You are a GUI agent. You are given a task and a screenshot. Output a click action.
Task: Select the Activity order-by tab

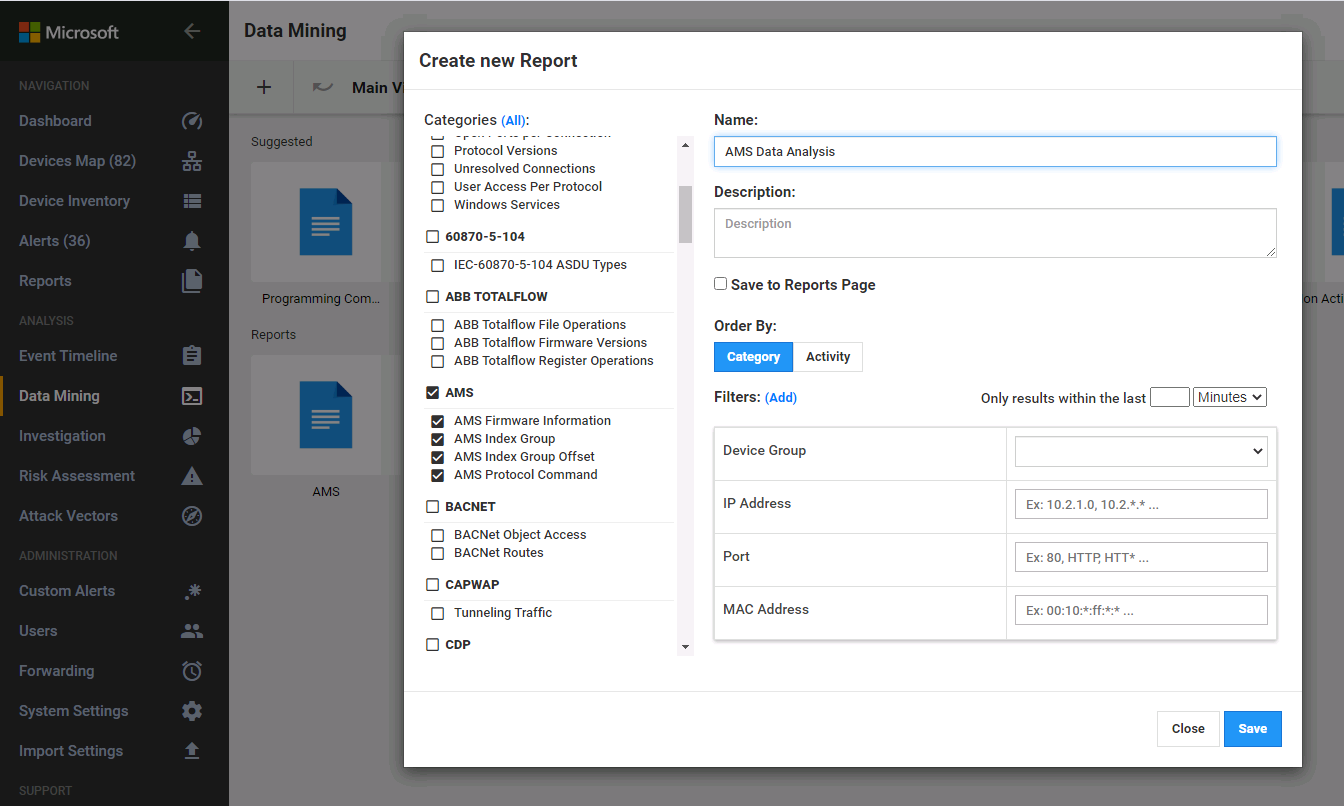[828, 357]
